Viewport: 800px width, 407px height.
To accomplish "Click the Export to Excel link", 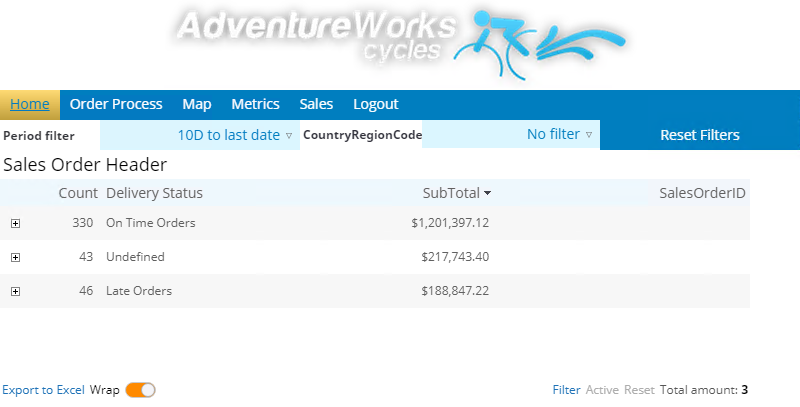I will tap(43, 390).
